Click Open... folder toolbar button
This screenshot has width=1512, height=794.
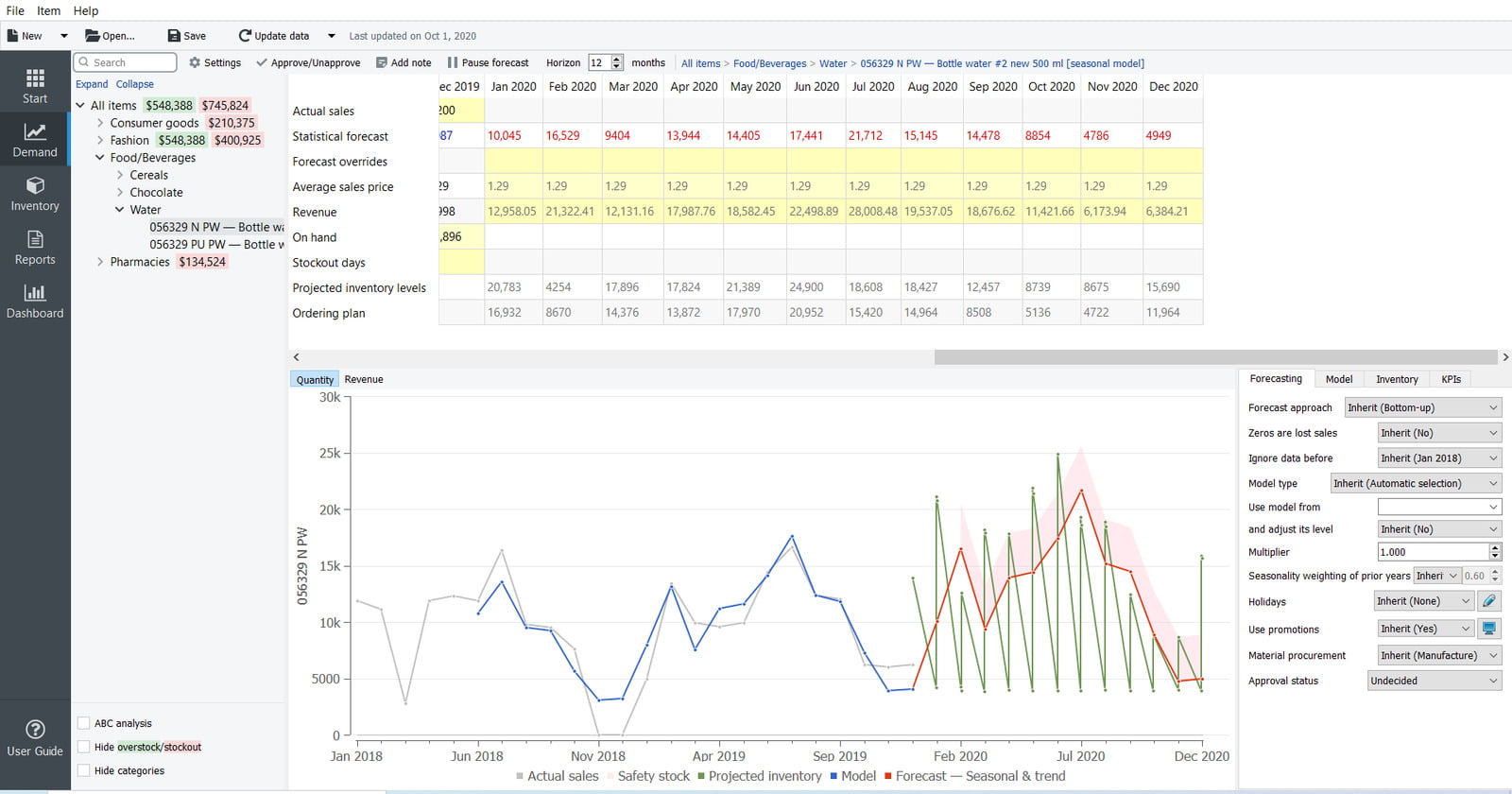tap(110, 36)
